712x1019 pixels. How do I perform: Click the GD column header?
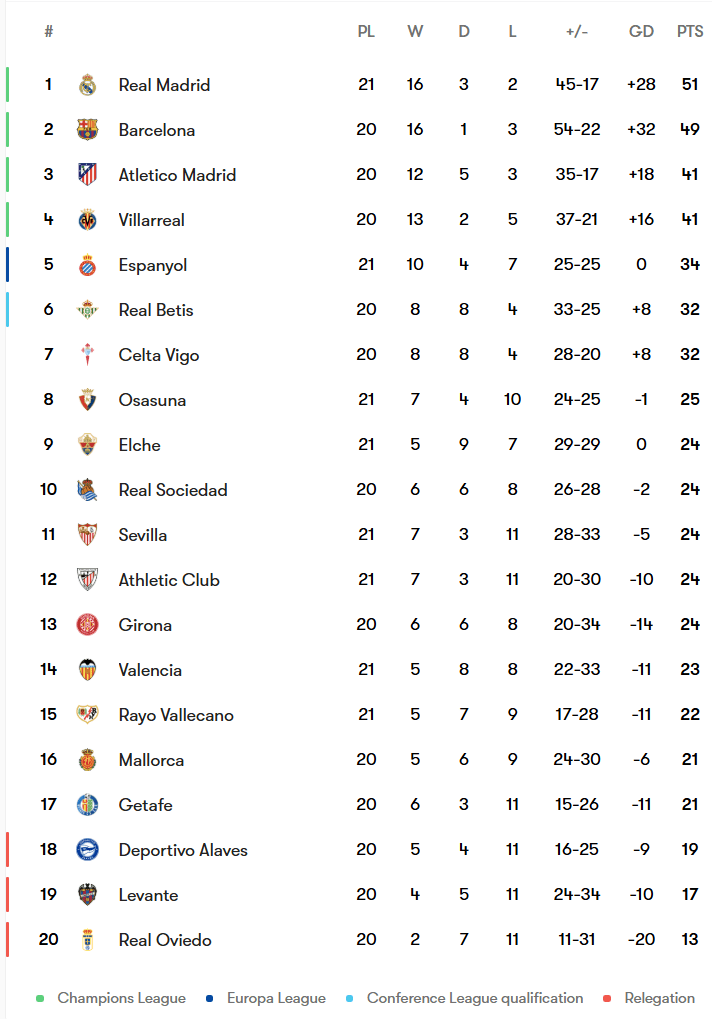pos(641,32)
